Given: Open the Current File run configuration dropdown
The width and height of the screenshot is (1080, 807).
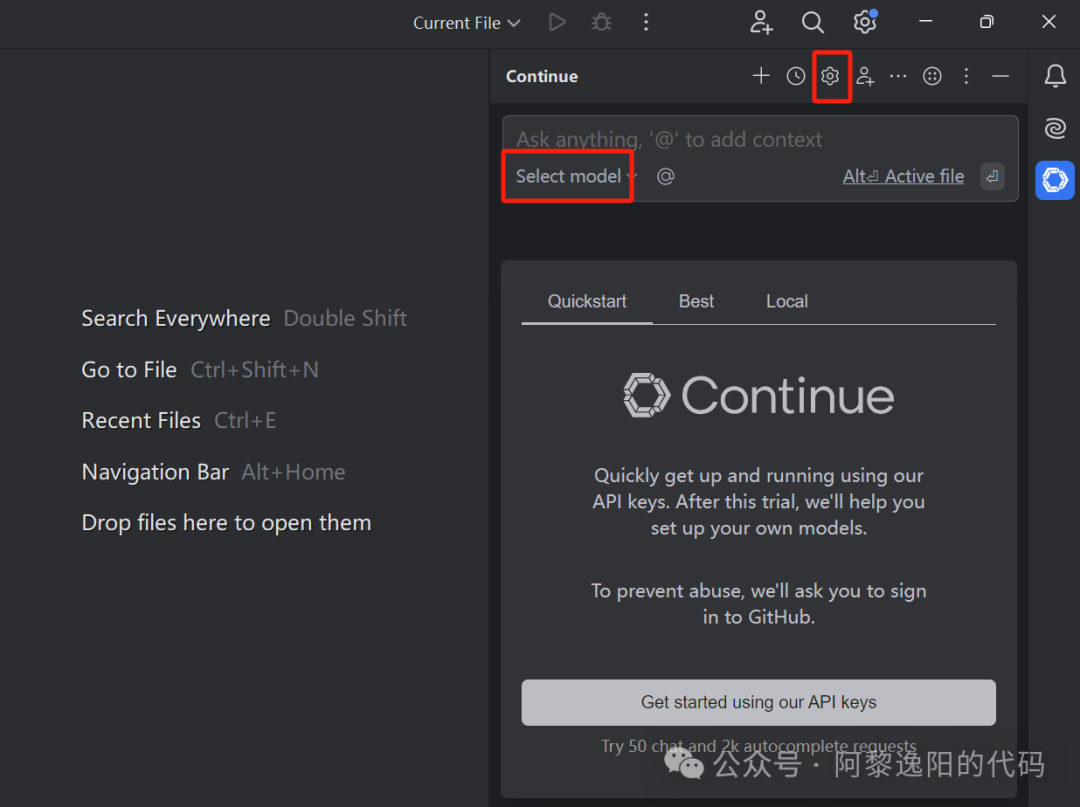Looking at the screenshot, I should point(466,23).
